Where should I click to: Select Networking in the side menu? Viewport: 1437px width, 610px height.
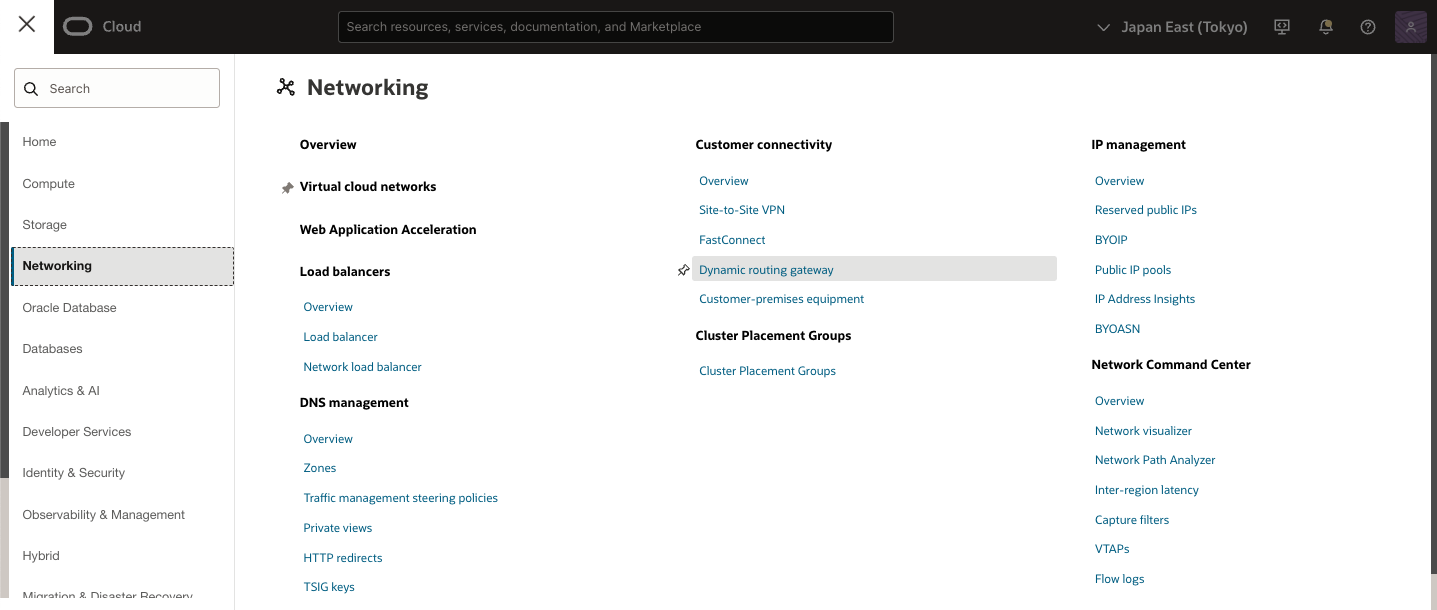[x=122, y=266]
